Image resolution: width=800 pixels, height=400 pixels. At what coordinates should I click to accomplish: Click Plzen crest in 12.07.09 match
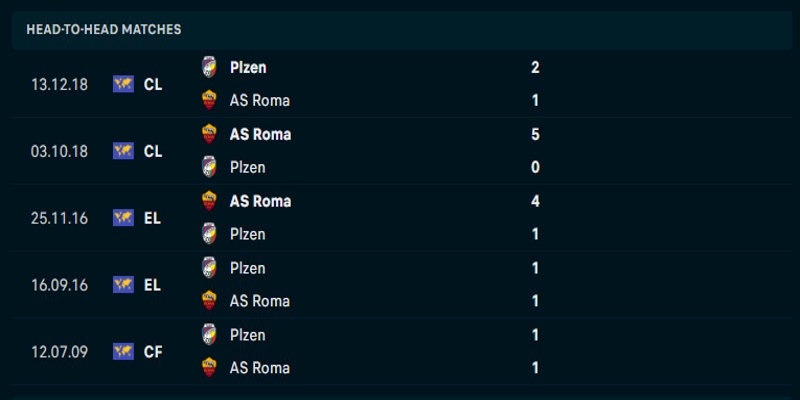[209, 335]
